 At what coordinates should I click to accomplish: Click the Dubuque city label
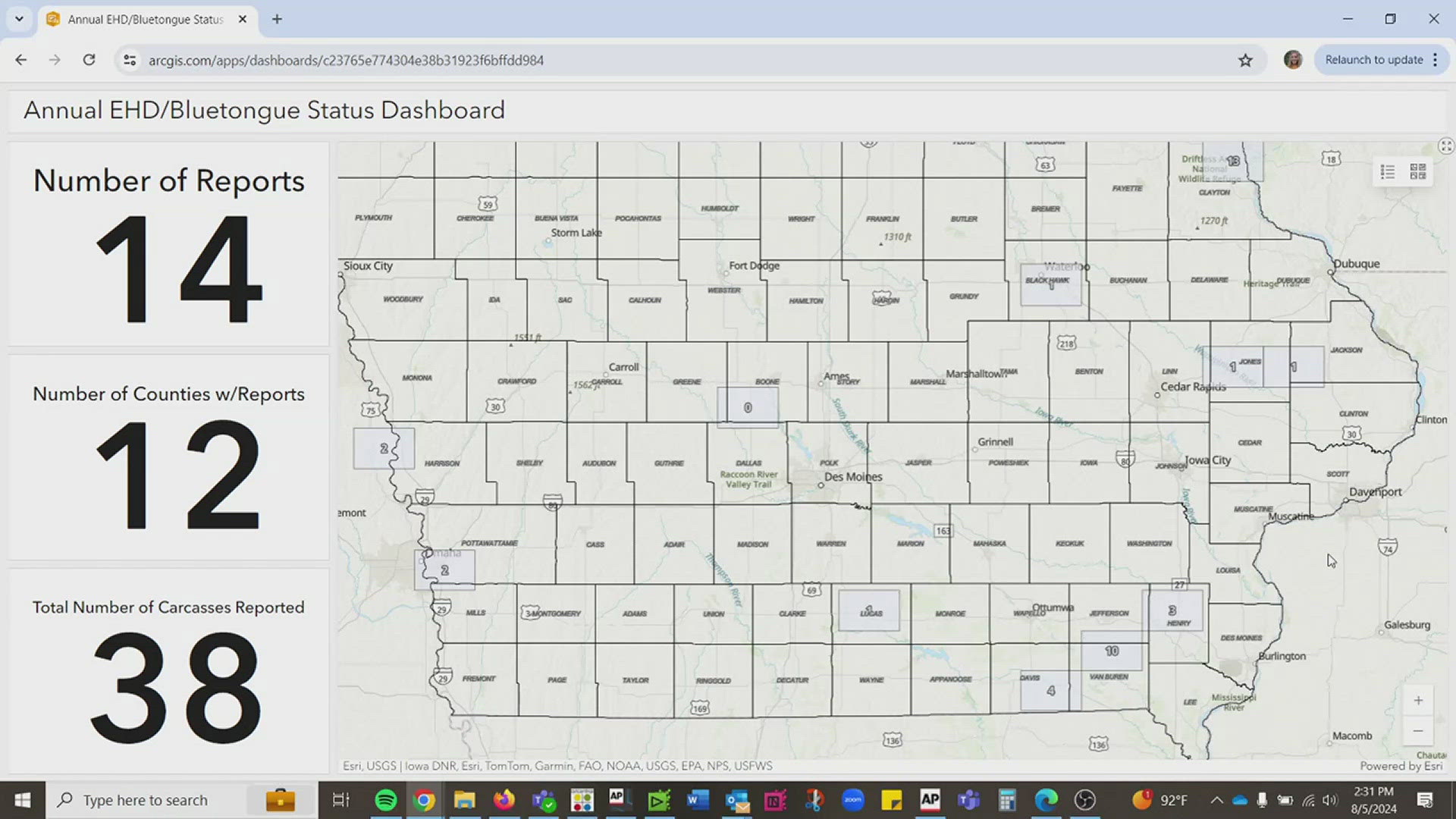[1357, 264]
